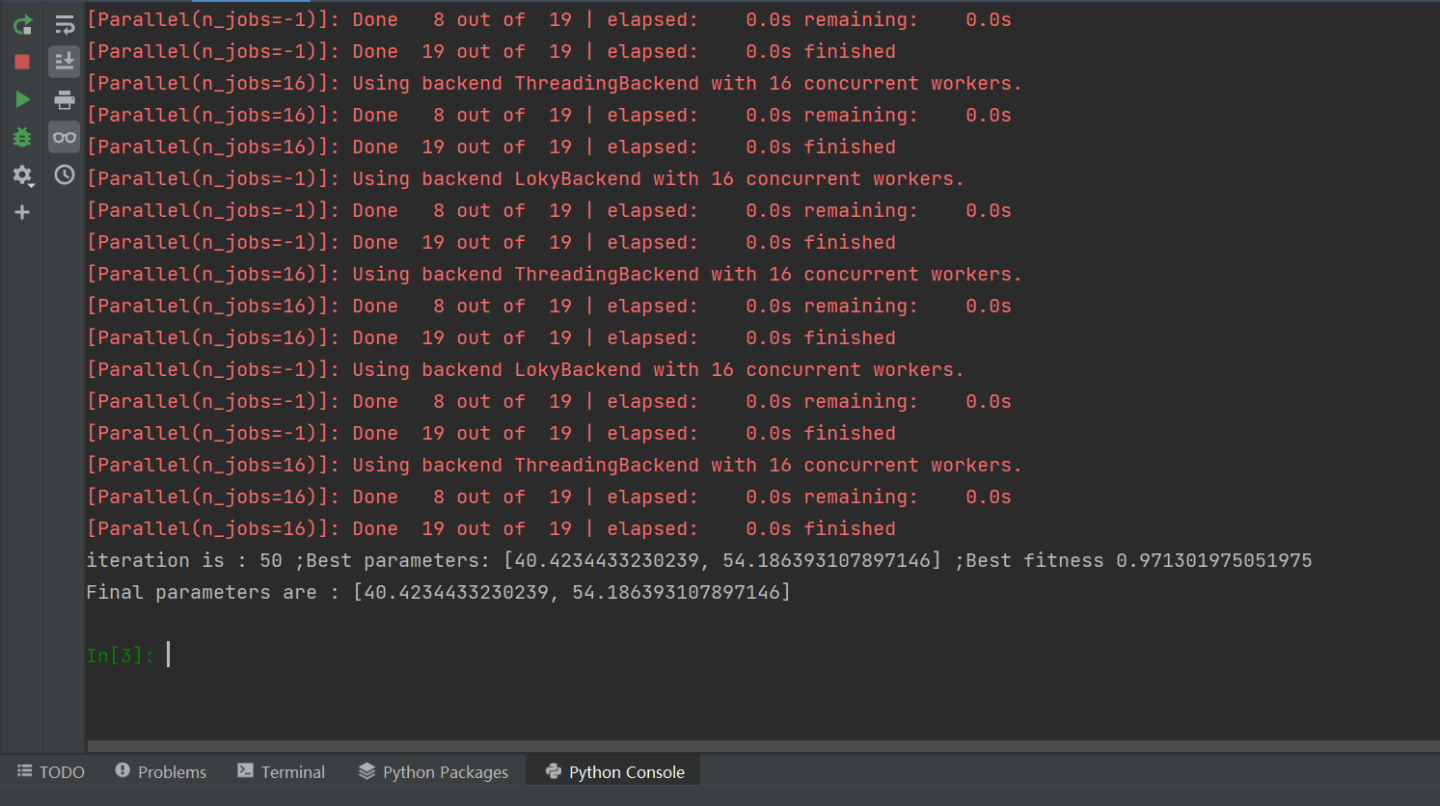Show the Python Packages tab
The height and width of the screenshot is (806, 1440).
tap(433, 772)
